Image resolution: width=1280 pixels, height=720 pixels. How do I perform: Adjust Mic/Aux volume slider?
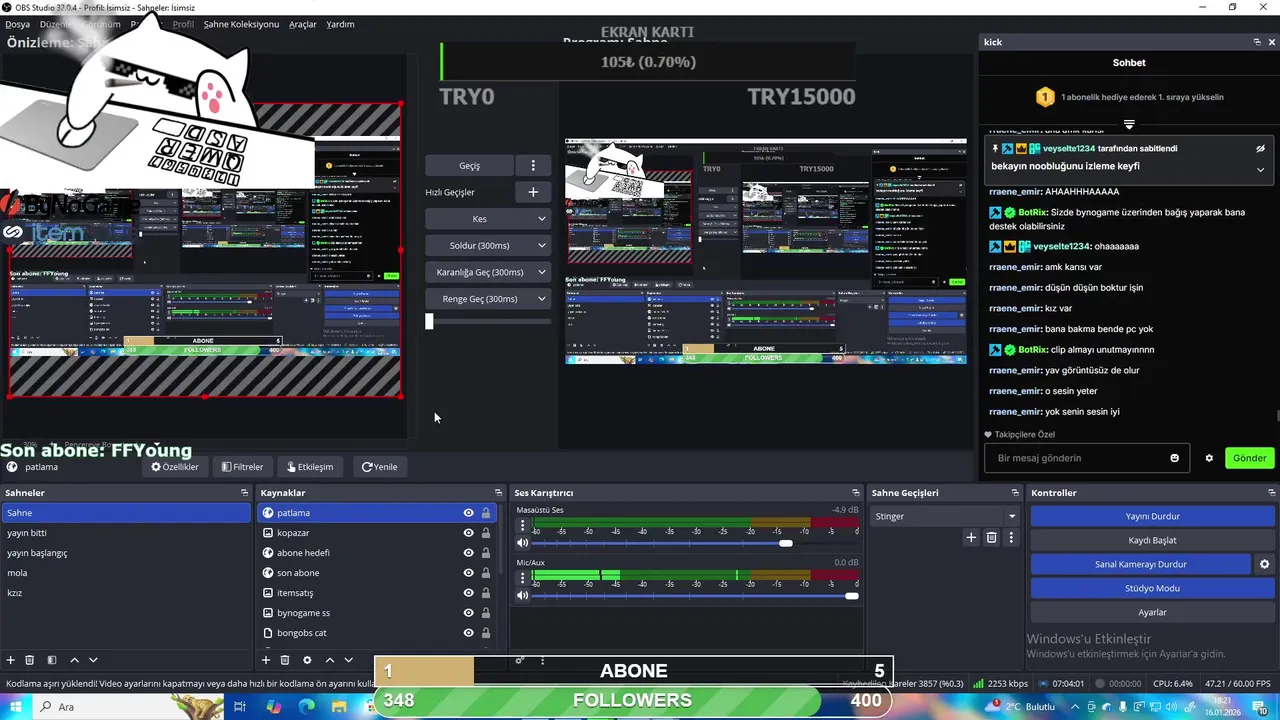point(852,596)
